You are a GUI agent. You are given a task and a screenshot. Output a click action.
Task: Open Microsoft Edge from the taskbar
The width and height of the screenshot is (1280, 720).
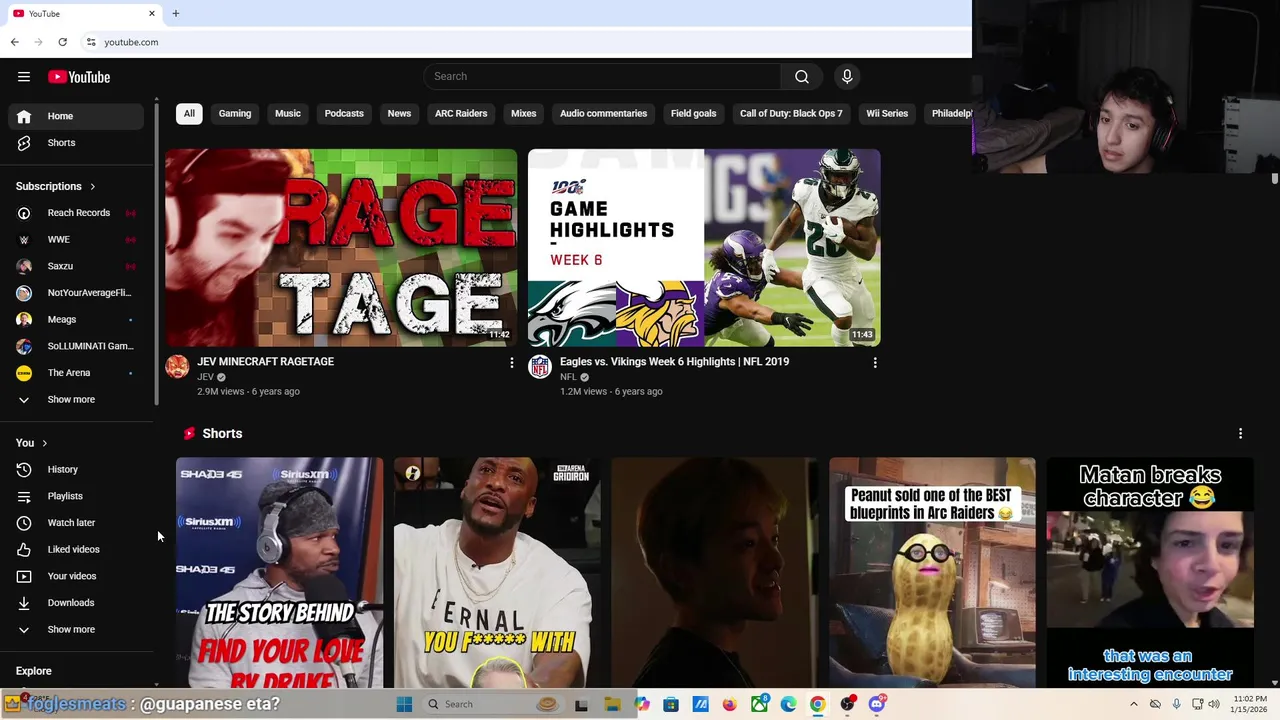pos(788,704)
